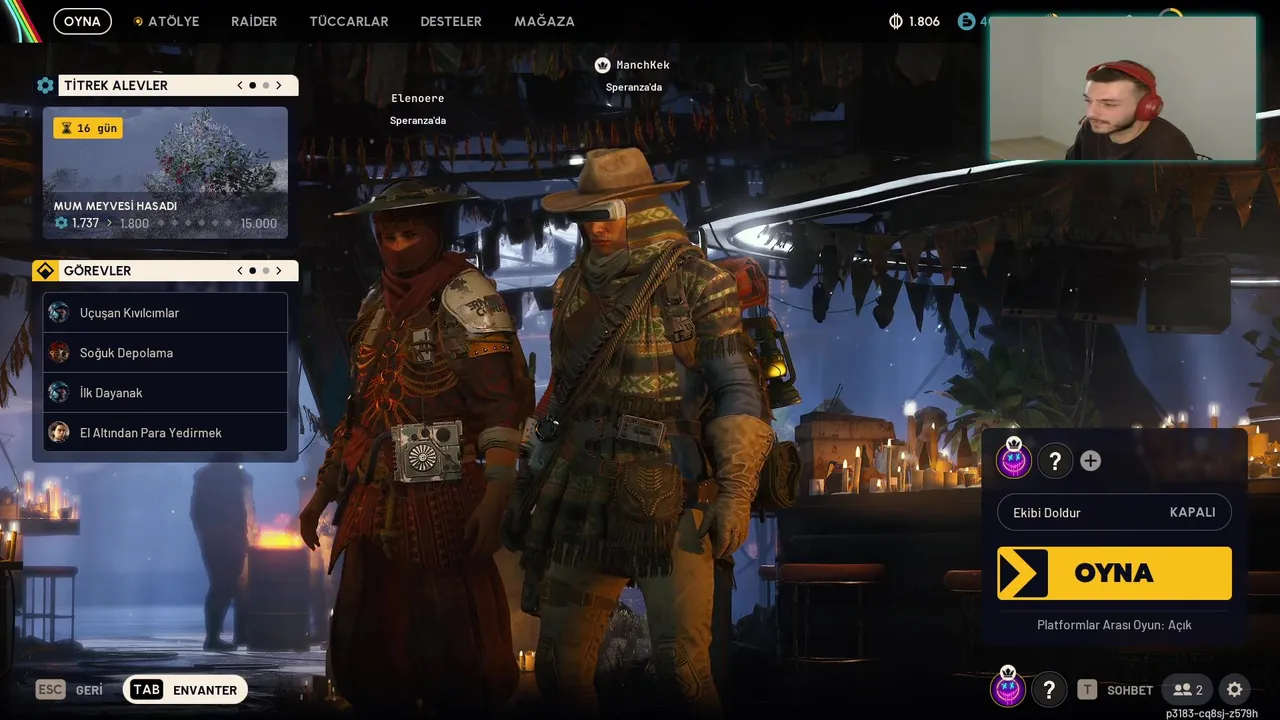The image size is (1280, 720).
Task: Open the DESTELER tab
Action: click(x=451, y=21)
